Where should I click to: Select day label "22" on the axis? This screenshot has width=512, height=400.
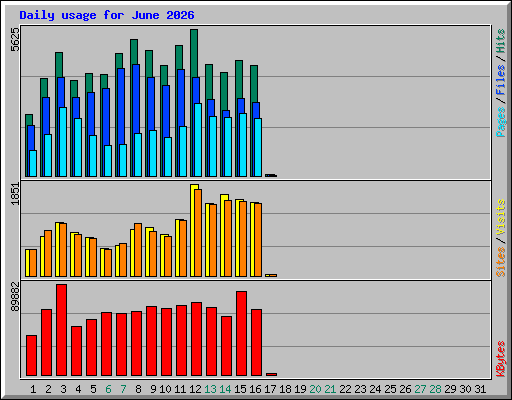click(x=345, y=389)
